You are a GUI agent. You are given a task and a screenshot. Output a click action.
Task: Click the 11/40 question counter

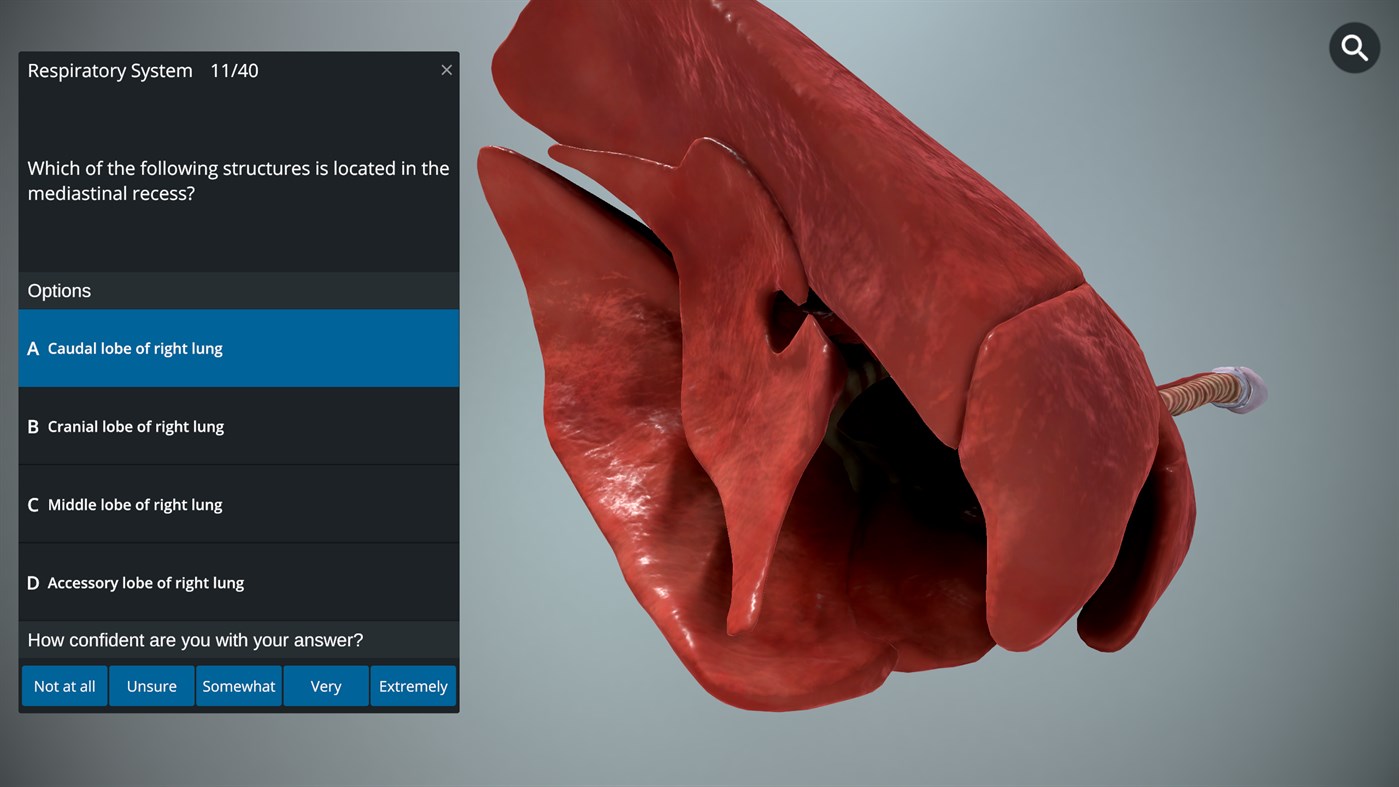click(234, 70)
